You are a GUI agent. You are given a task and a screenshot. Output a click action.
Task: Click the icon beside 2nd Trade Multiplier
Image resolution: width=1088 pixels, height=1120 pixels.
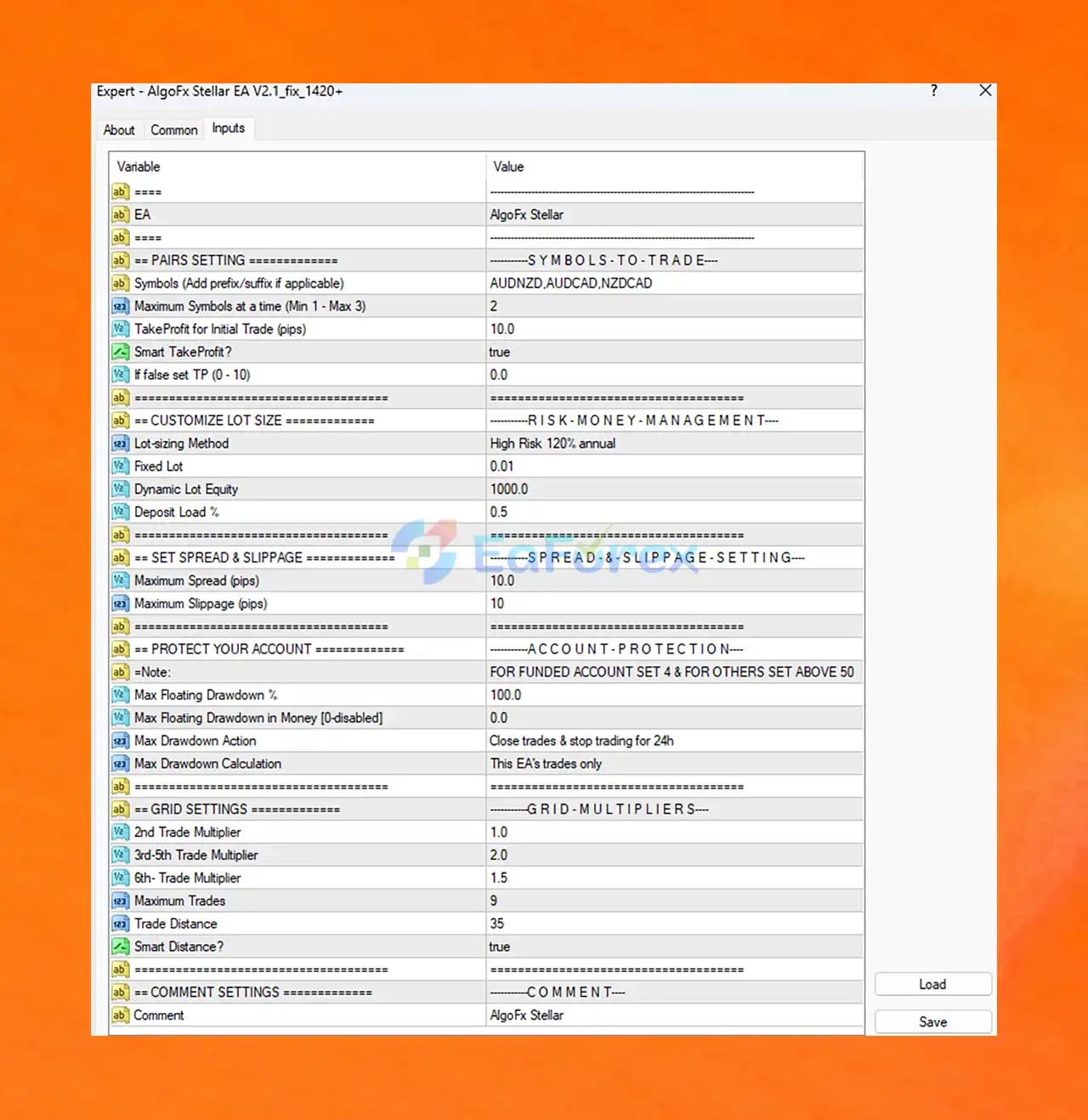(x=121, y=833)
